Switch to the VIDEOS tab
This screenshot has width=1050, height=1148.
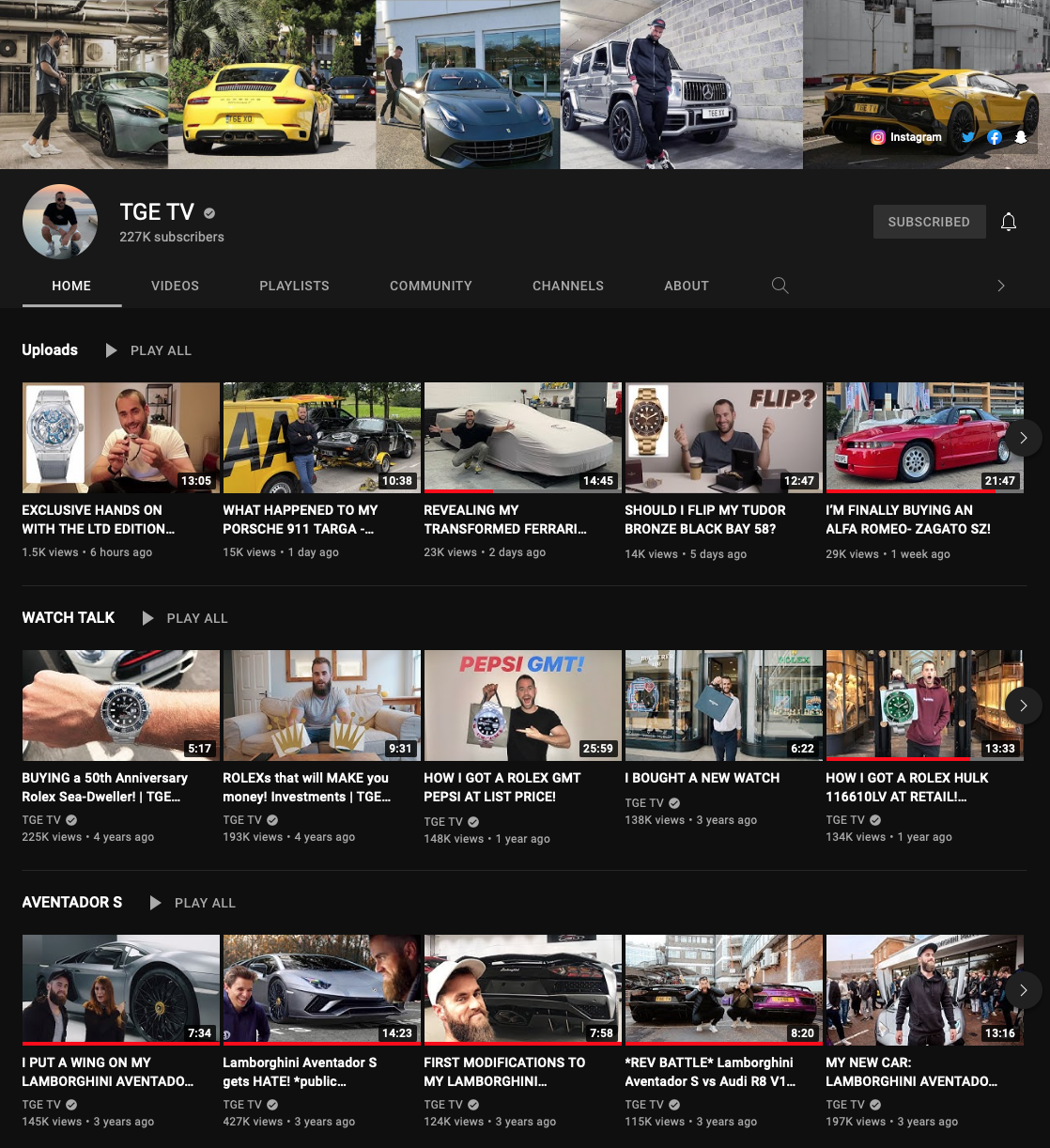[x=176, y=286]
